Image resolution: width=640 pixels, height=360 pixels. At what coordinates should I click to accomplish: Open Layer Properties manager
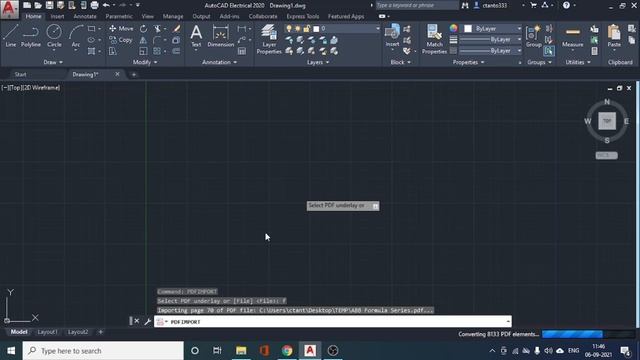pyautogui.click(x=269, y=39)
